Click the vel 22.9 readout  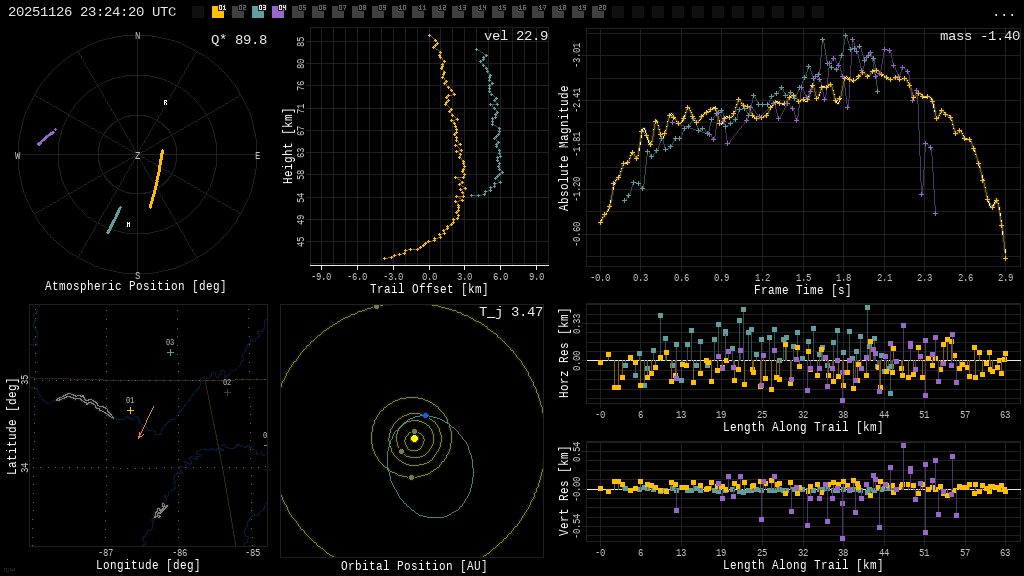pyautogui.click(x=516, y=36)
